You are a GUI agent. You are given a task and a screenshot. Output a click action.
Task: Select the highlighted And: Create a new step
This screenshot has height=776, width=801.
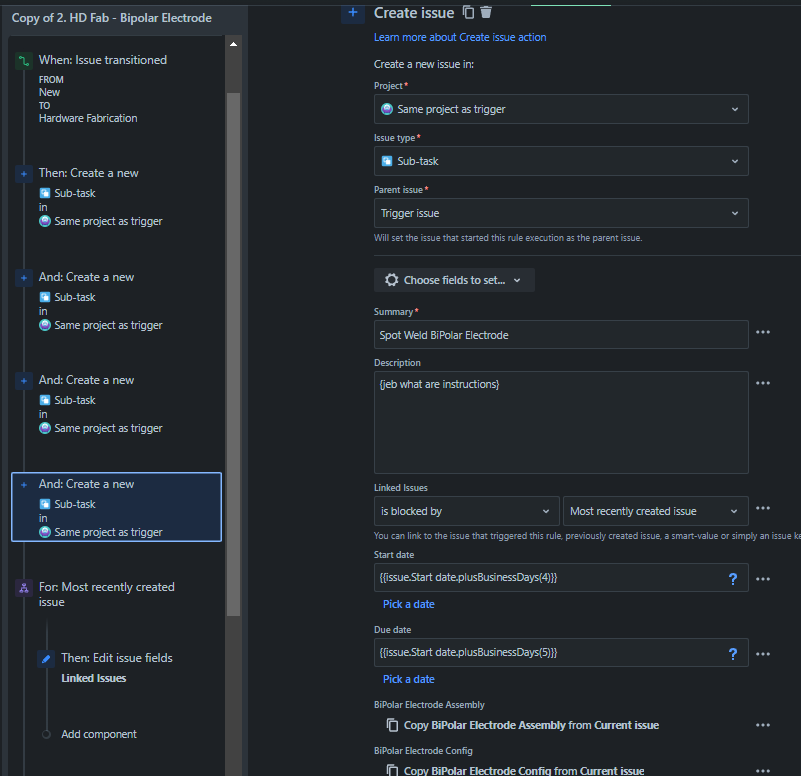(x=116, y=507)
